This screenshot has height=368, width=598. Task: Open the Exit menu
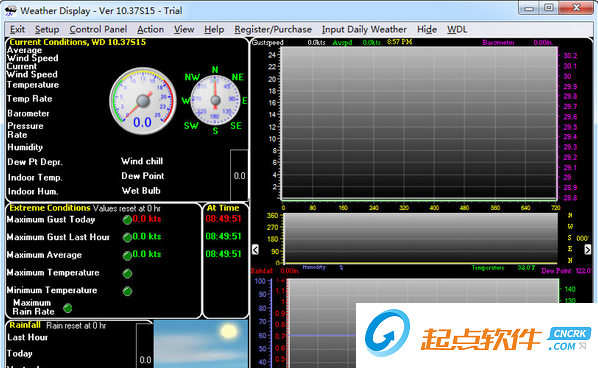[x=18, y=29]
